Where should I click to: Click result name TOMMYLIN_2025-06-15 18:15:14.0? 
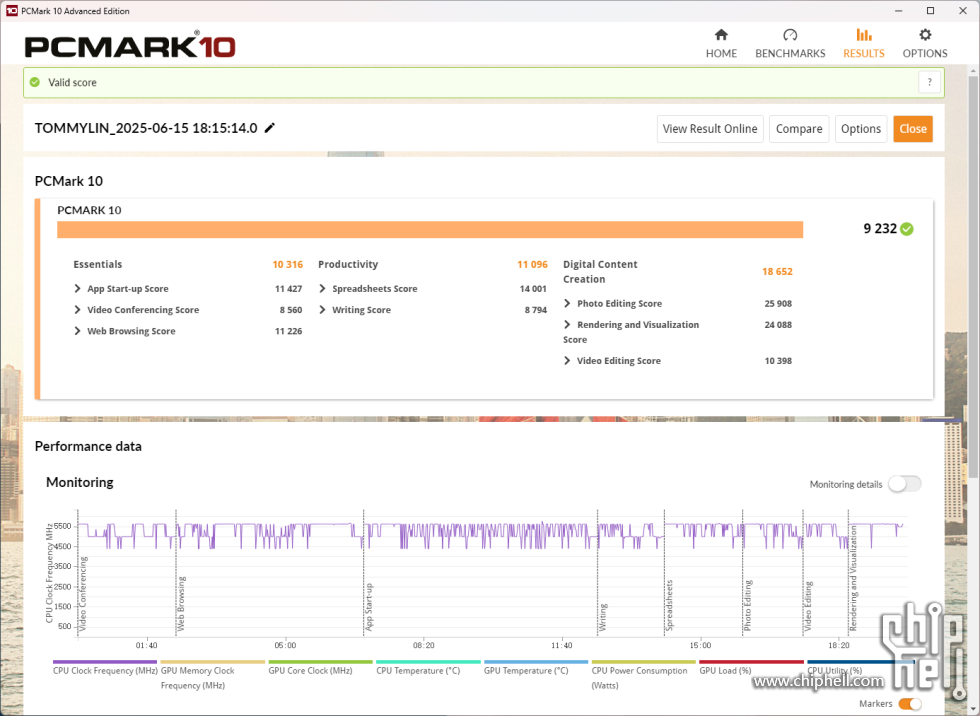146,128
